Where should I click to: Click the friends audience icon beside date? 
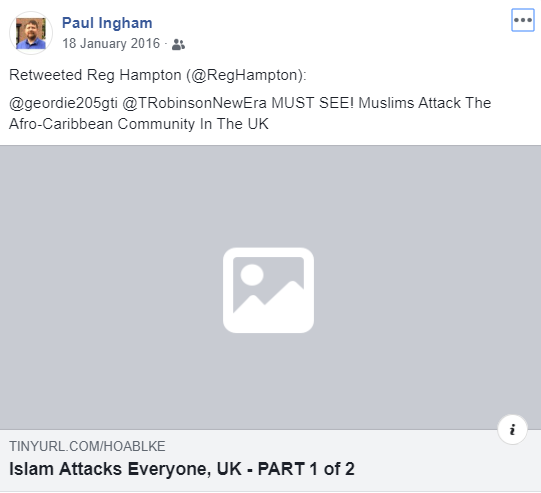[178, 44]
